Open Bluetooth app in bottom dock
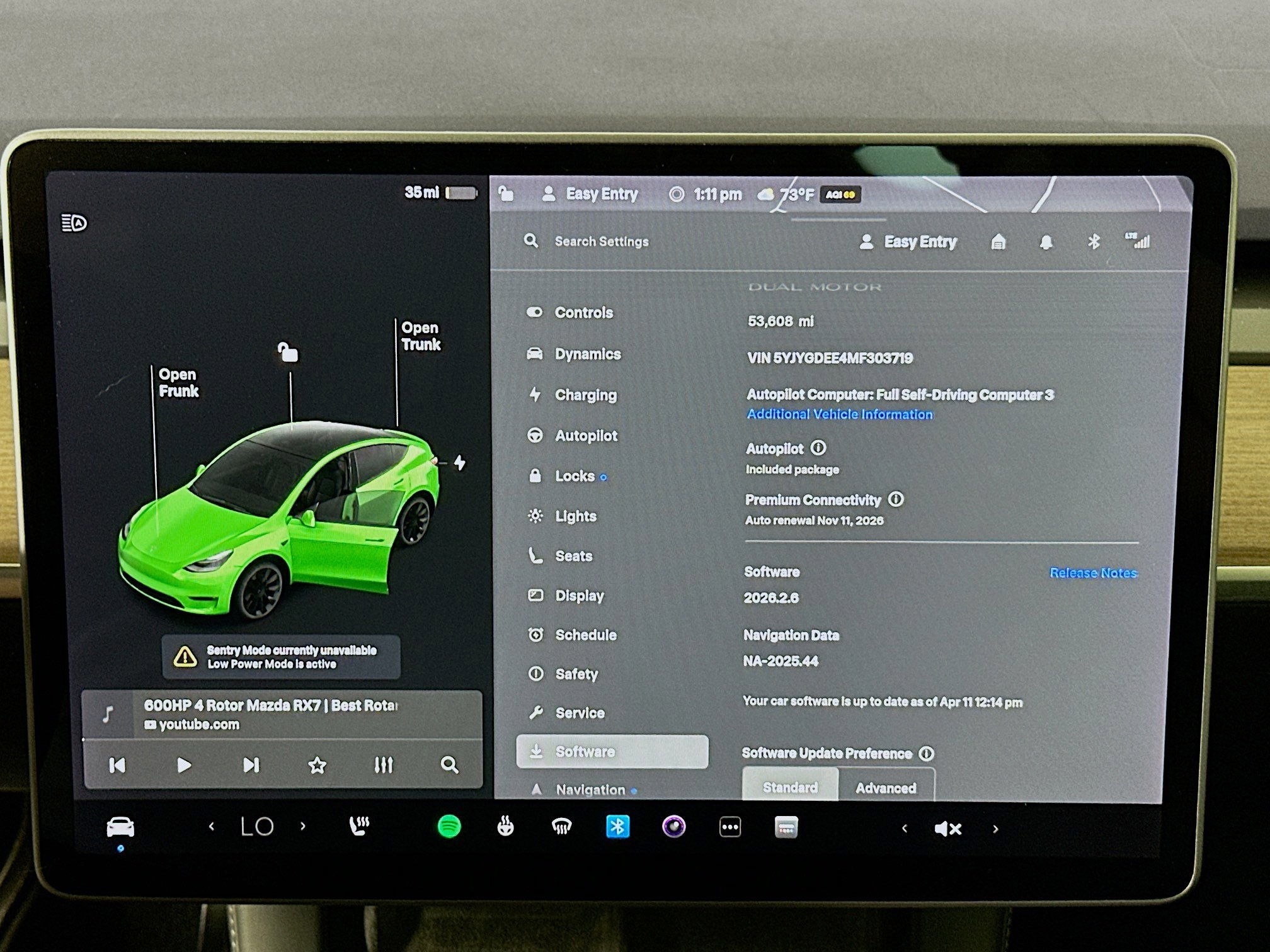Viewport: 1270px width, 952px height. pos(617,827)
